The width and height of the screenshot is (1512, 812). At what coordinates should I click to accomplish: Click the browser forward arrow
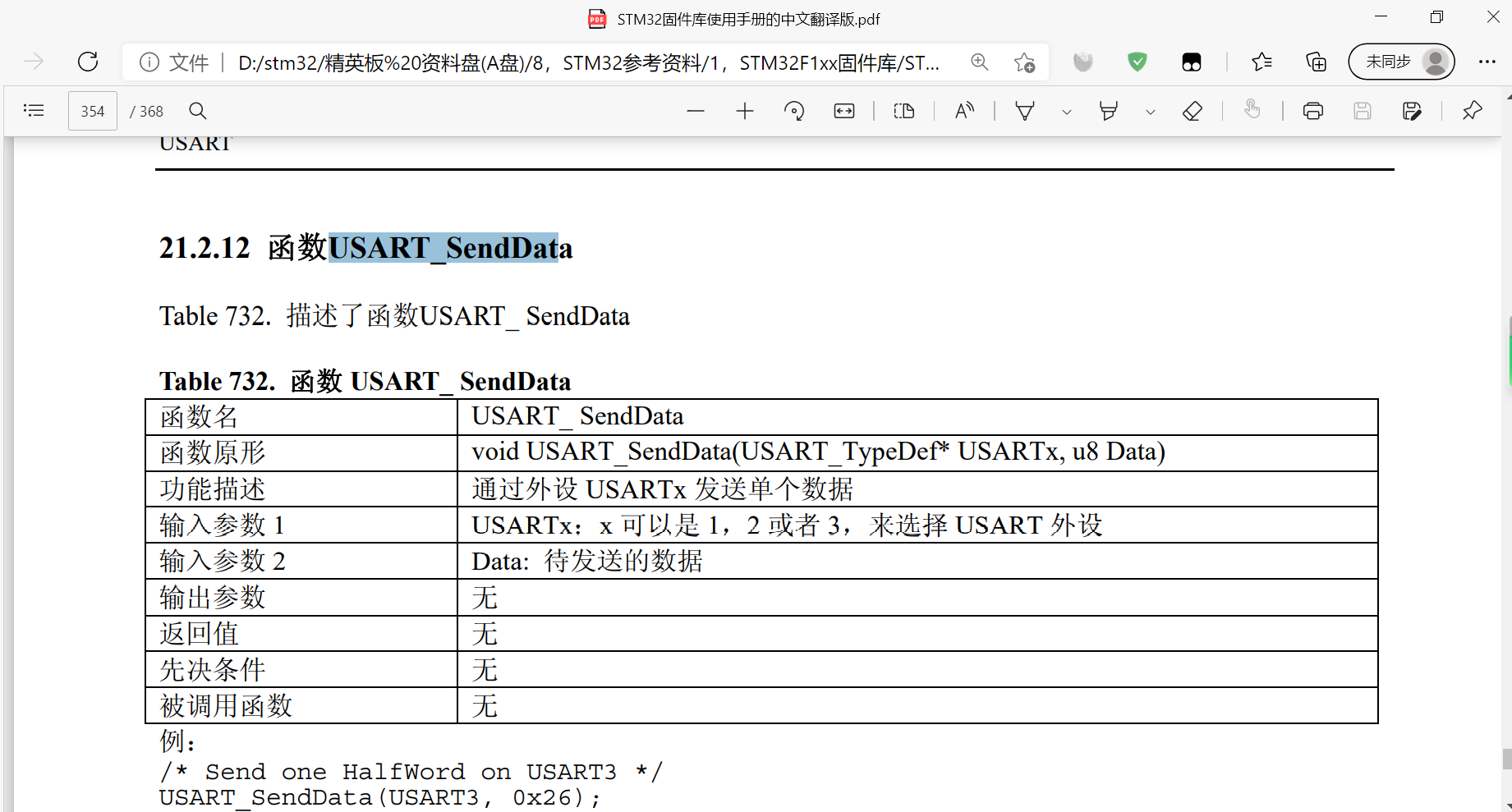tap(34, 62)
